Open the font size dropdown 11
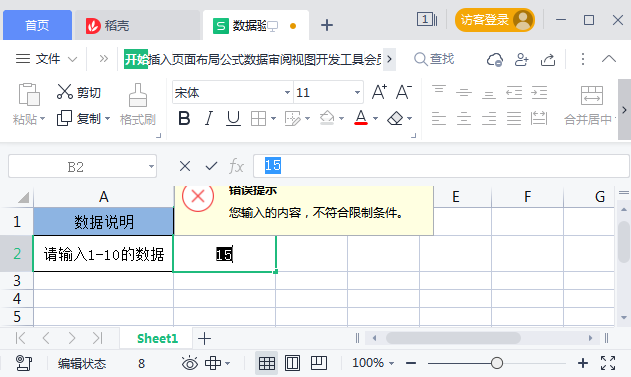The height and width of the screenshot is (377, 631). (357, 93)
